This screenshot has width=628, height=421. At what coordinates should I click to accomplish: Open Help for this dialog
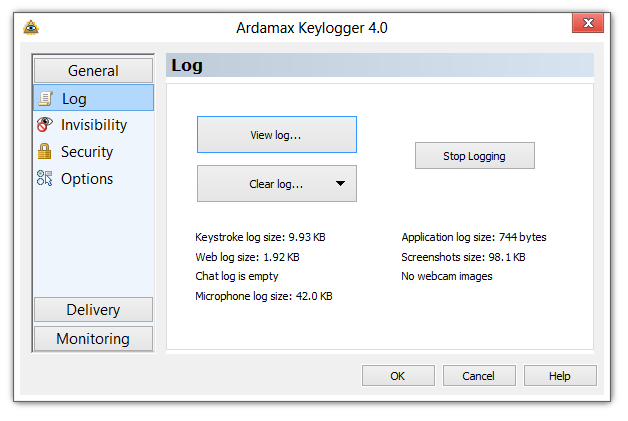pos(560,375)
